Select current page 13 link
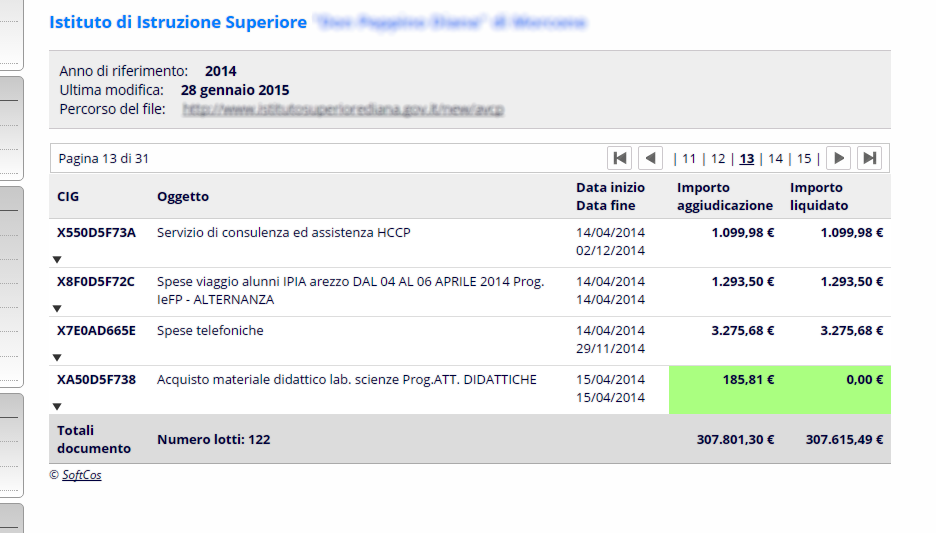Screen dimensions: 936x533 [747, 159]
